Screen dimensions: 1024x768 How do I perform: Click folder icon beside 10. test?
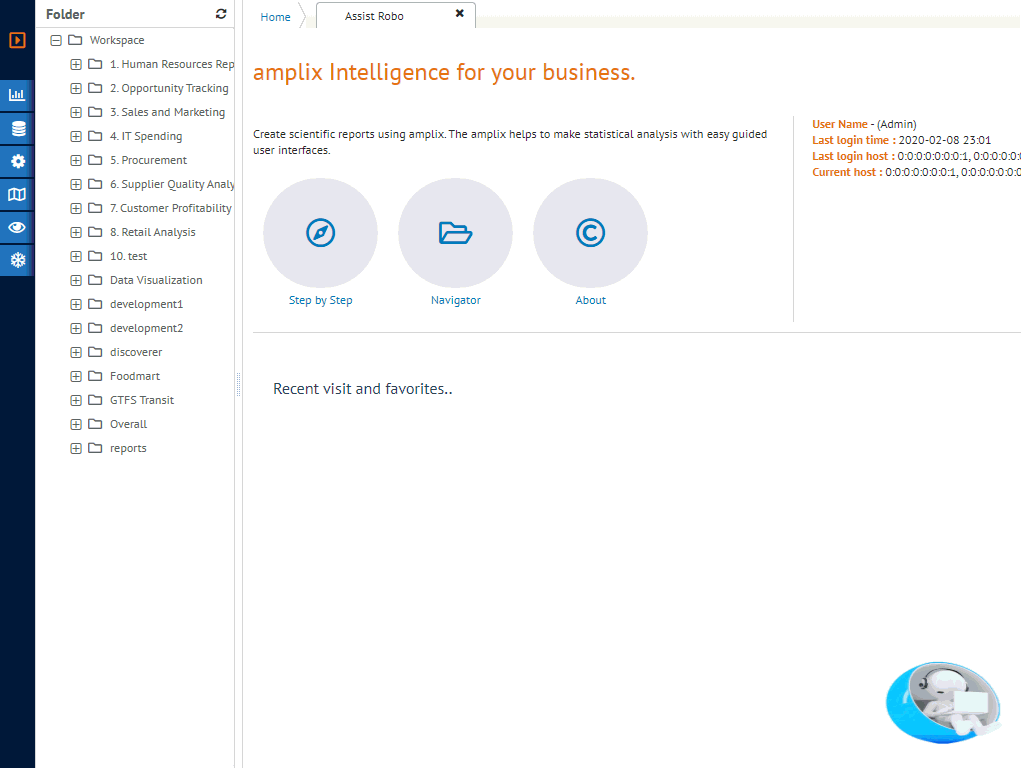(95, 256)
